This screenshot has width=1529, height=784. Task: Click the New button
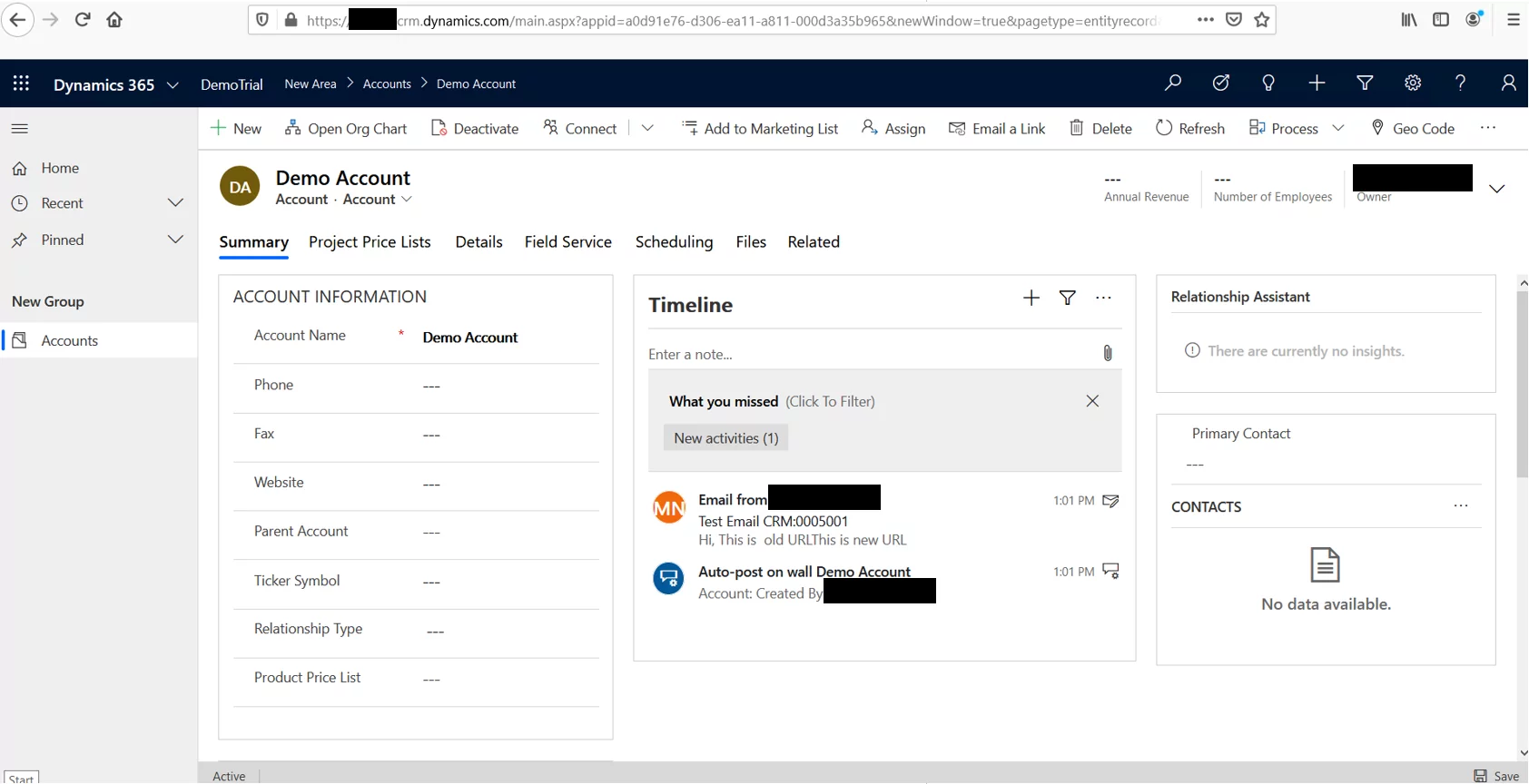[x=236, y=129]
